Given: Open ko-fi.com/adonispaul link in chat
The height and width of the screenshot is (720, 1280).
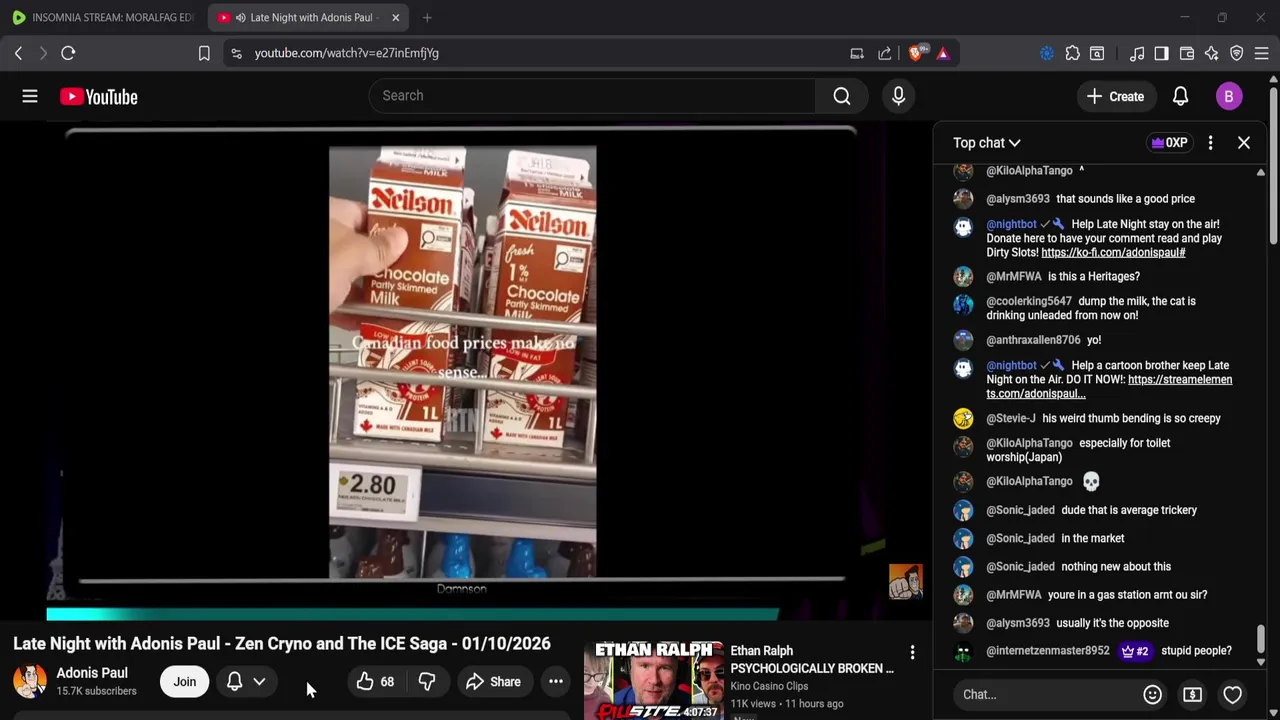Looking at the screenshot, I should [x=1113, y=253].
